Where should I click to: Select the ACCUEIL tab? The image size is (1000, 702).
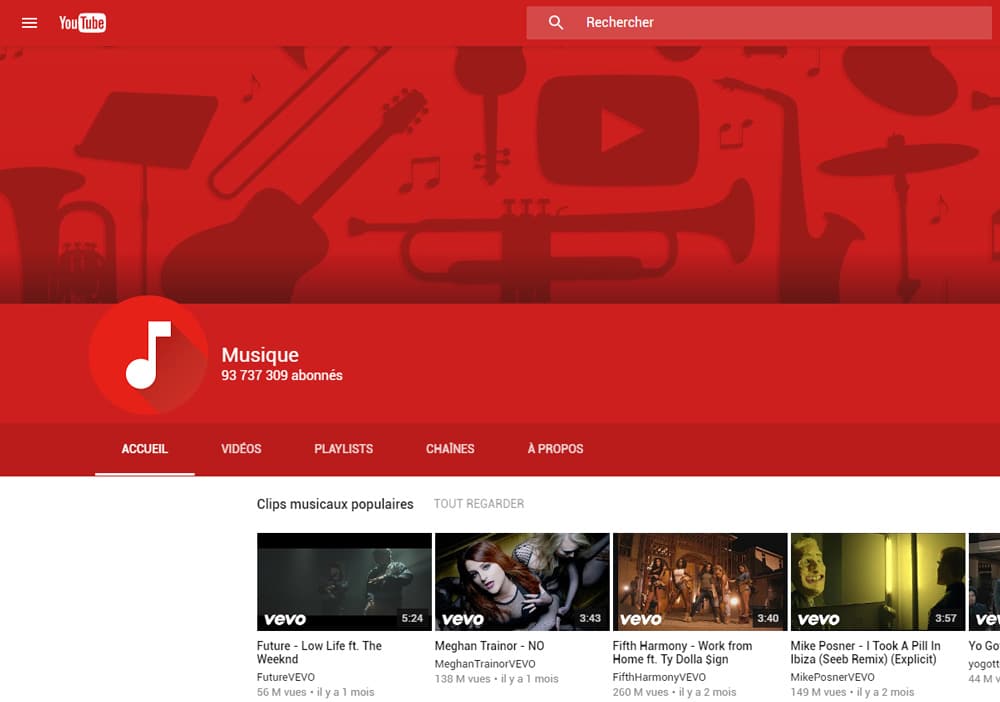pyautogui.click(x=144, y=449)
